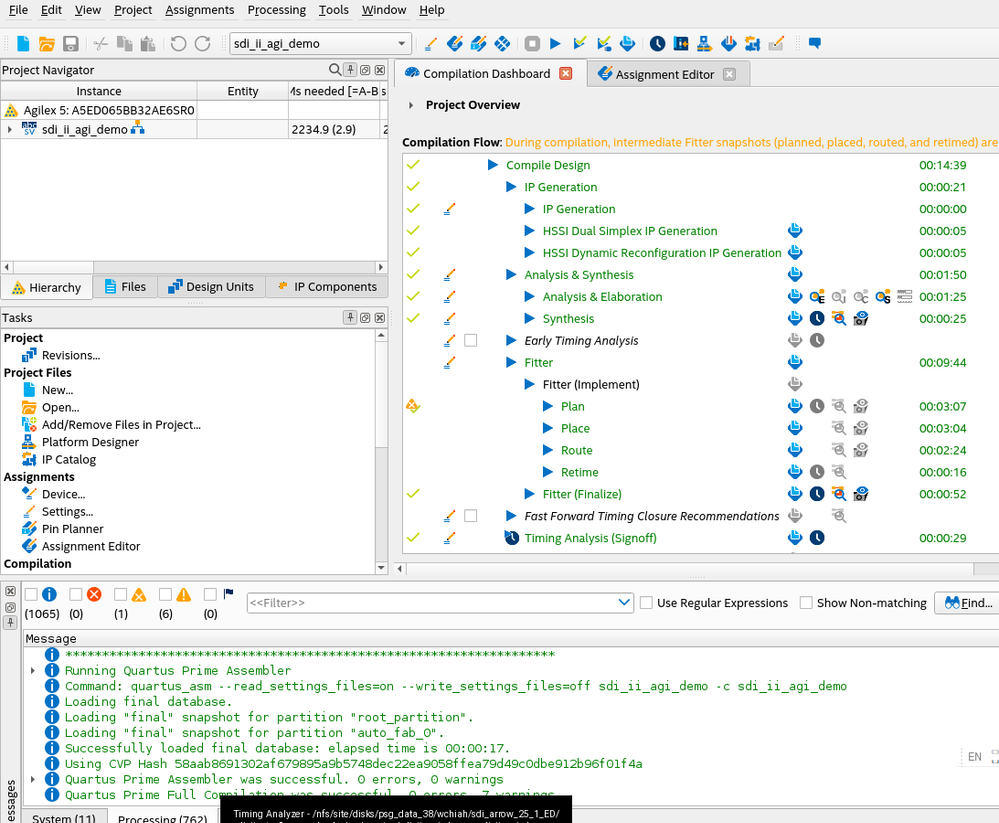Run Compile Design in compilation flow

(x=492, y=165)
